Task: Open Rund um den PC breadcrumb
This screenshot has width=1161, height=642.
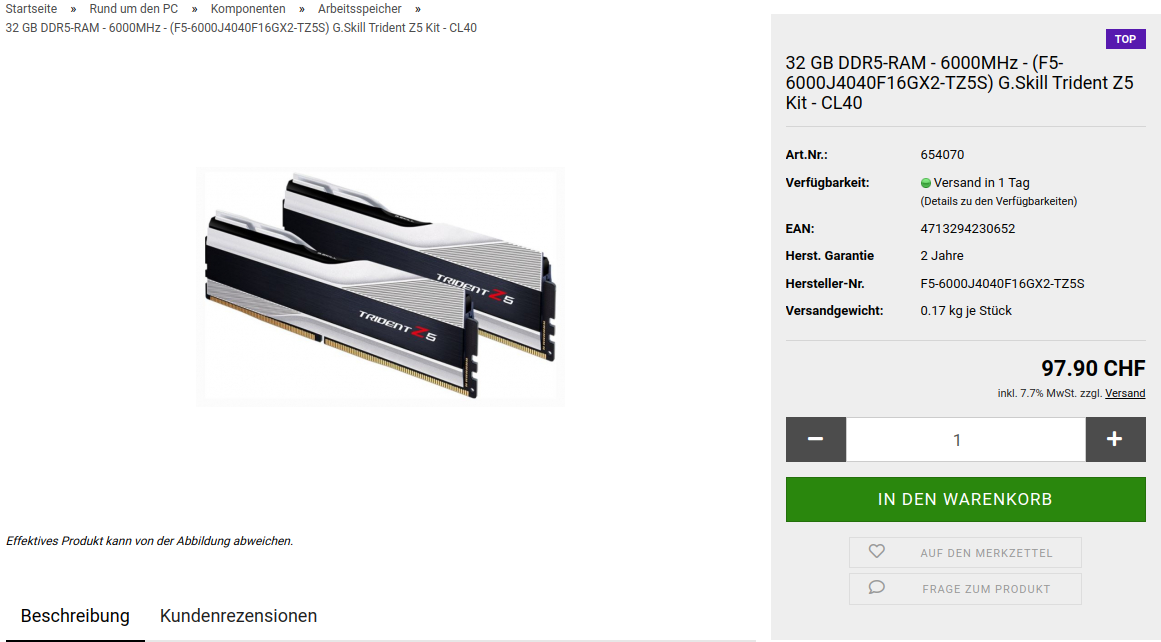Action: tap(134, 9)
